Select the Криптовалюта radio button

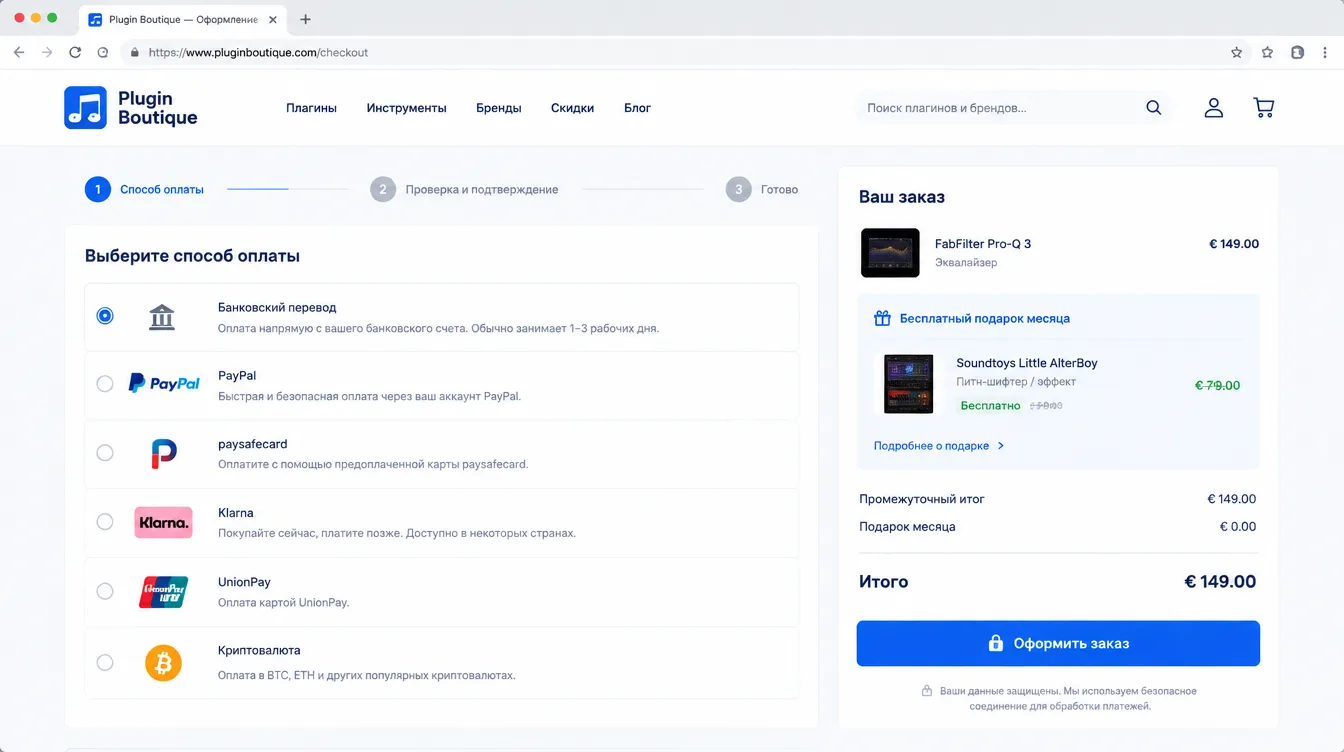click(x=105, y=662)
